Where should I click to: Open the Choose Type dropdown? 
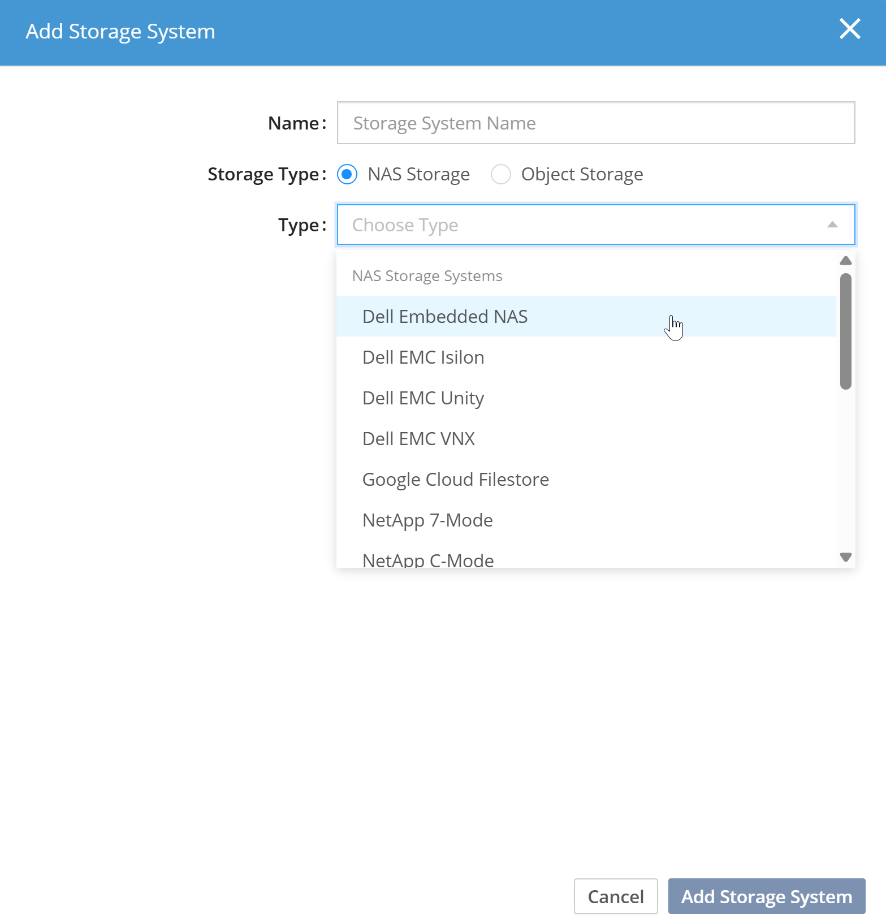[x=596, y=225]
